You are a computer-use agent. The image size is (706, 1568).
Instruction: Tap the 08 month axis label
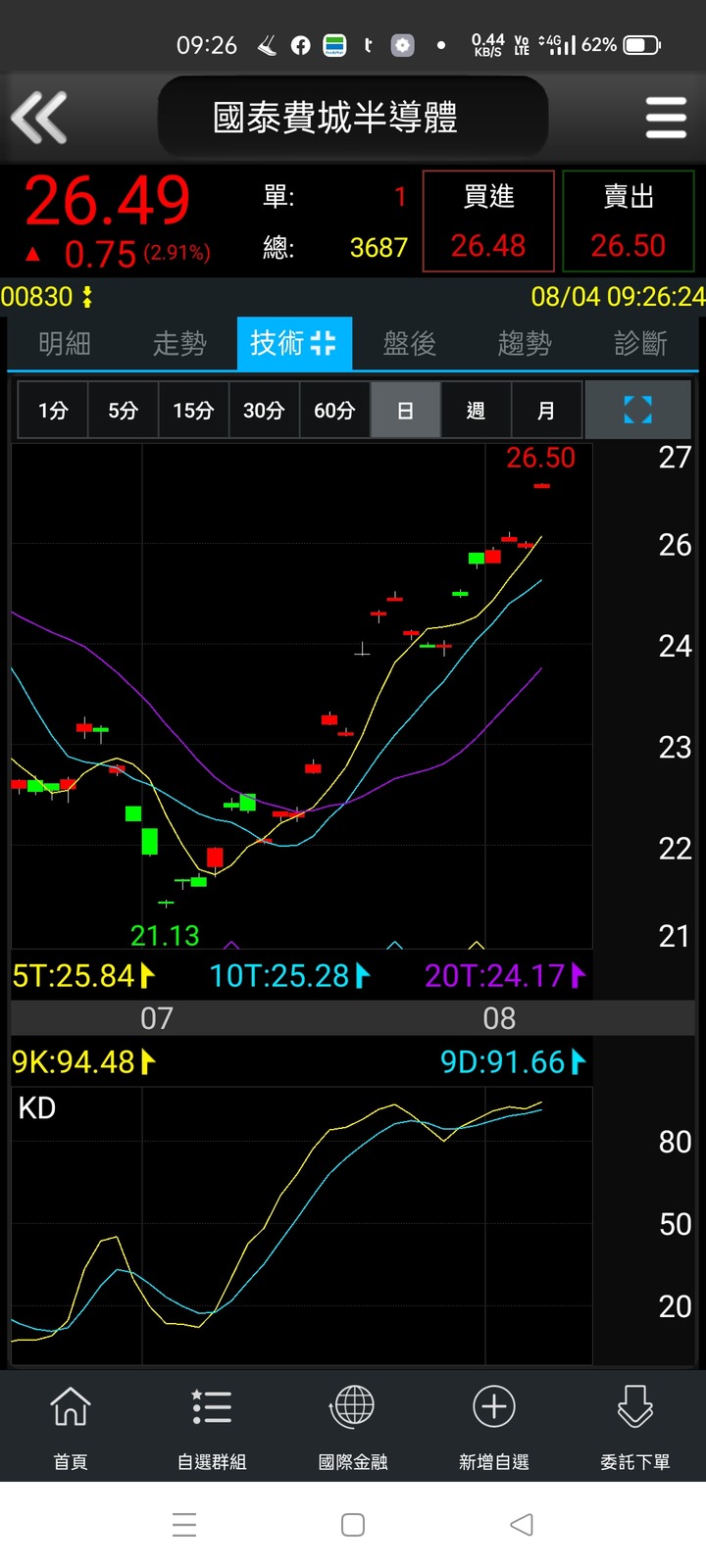[499, 1018]
